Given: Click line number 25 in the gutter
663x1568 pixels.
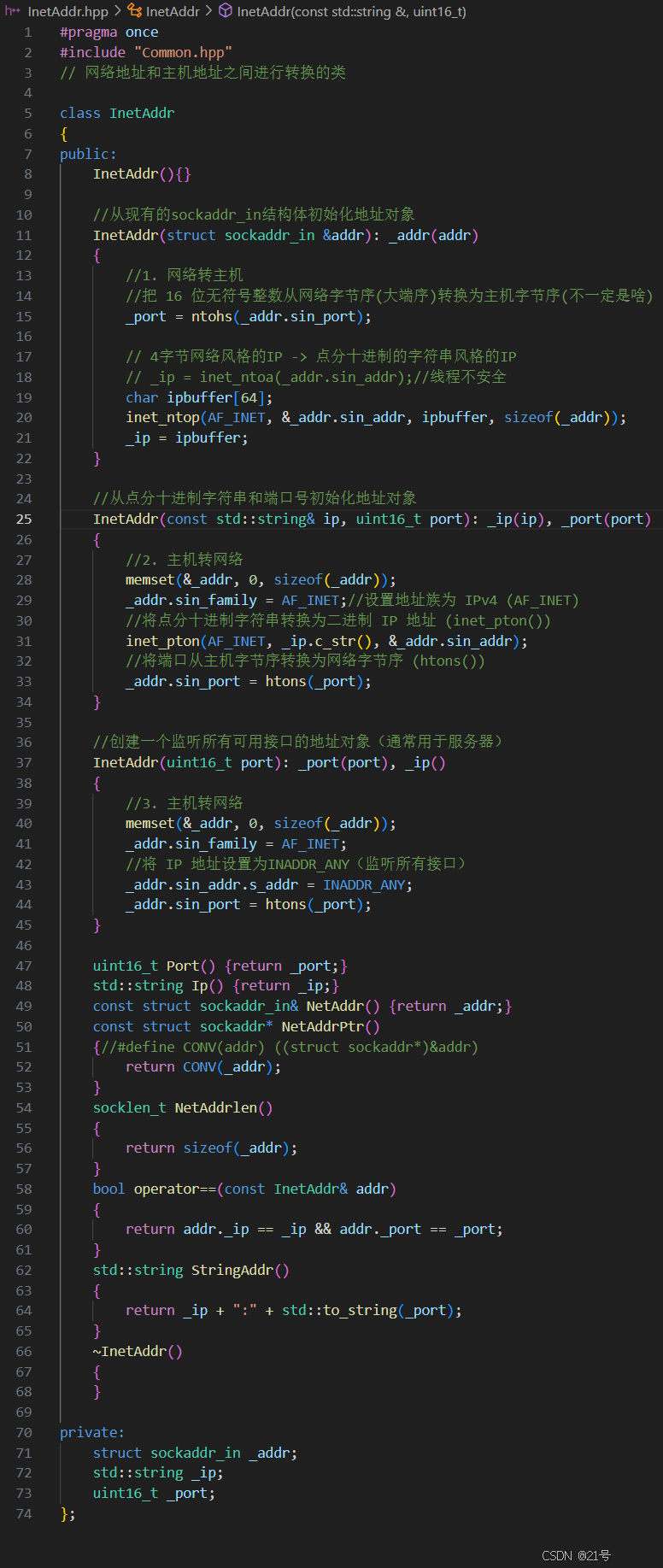Looking at the screenshot, I should (x=24, y=519).
